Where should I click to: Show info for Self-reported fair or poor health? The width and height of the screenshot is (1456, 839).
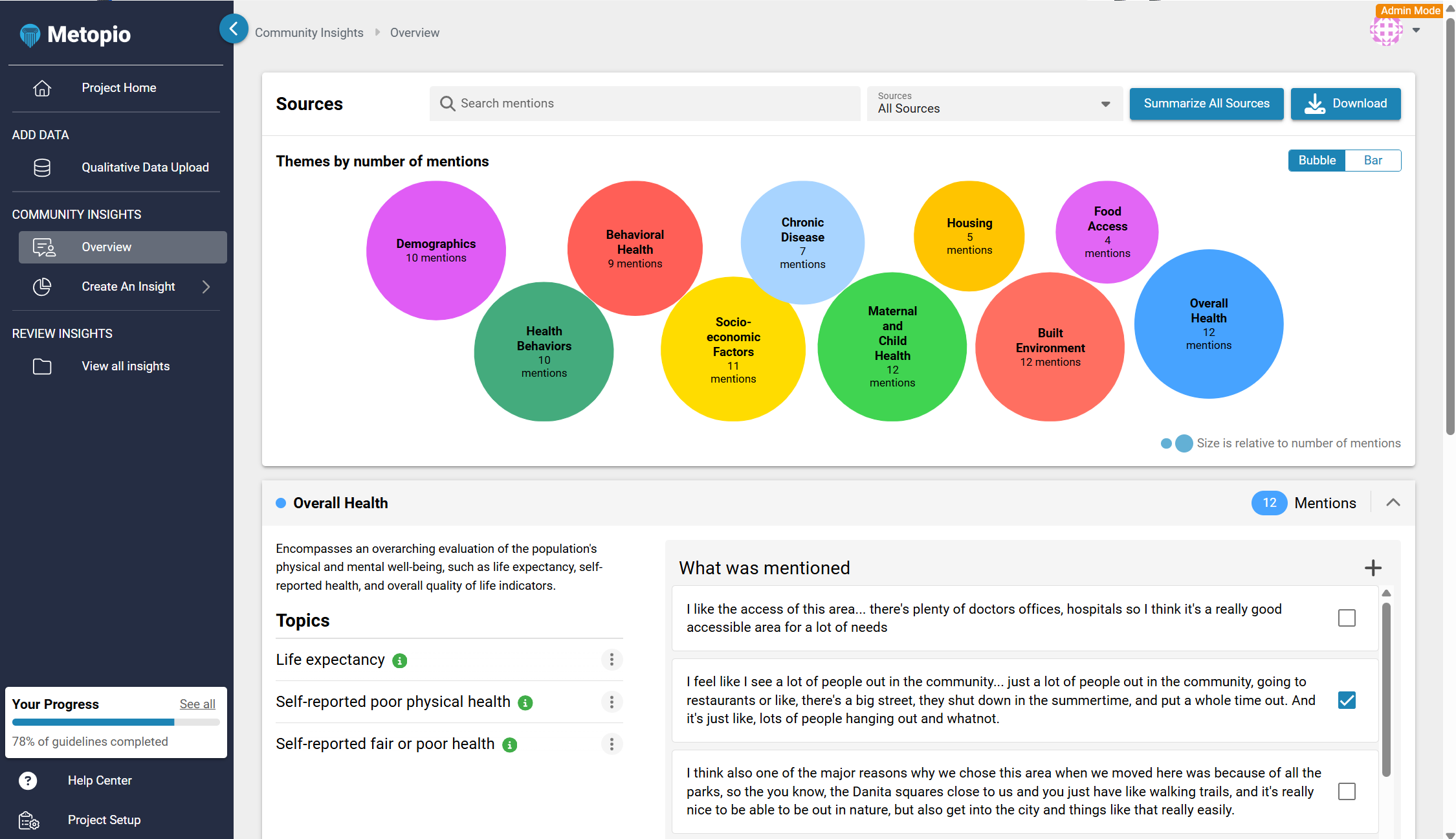point(510,745)
